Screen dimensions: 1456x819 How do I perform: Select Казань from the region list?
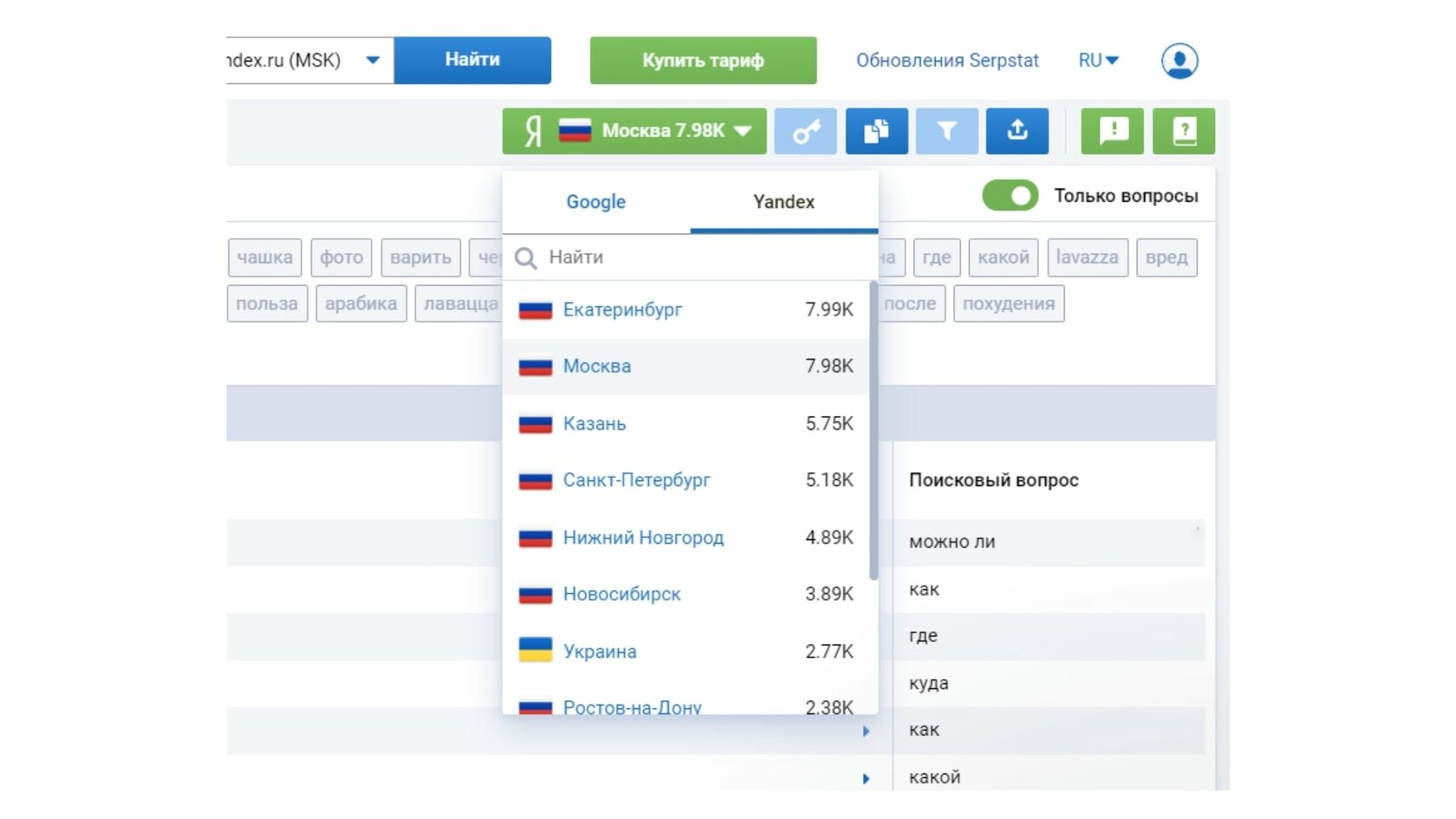pos(686,424)
